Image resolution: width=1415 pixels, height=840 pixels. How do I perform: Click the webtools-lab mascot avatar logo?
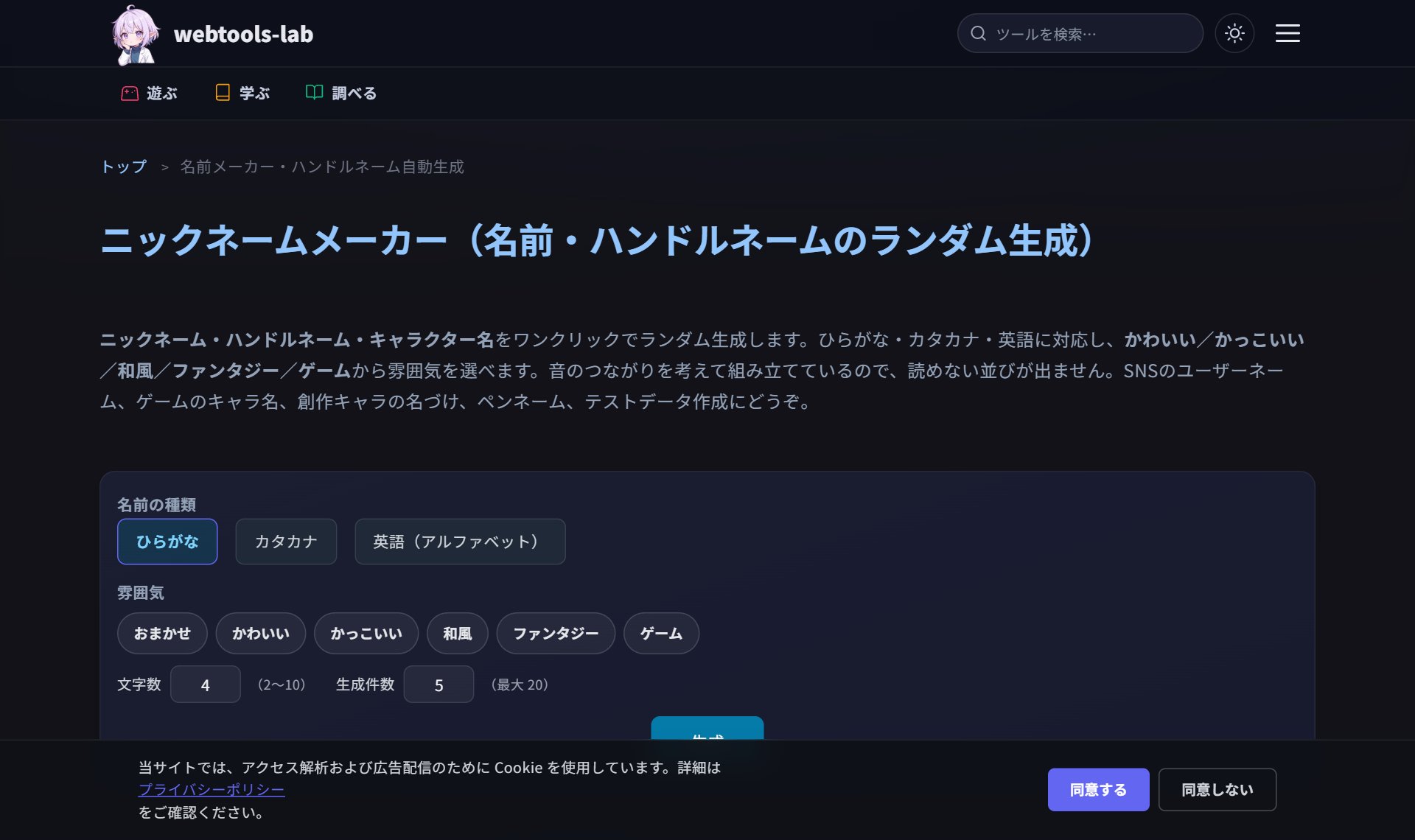pyautogui.click(x=136, y=34)
